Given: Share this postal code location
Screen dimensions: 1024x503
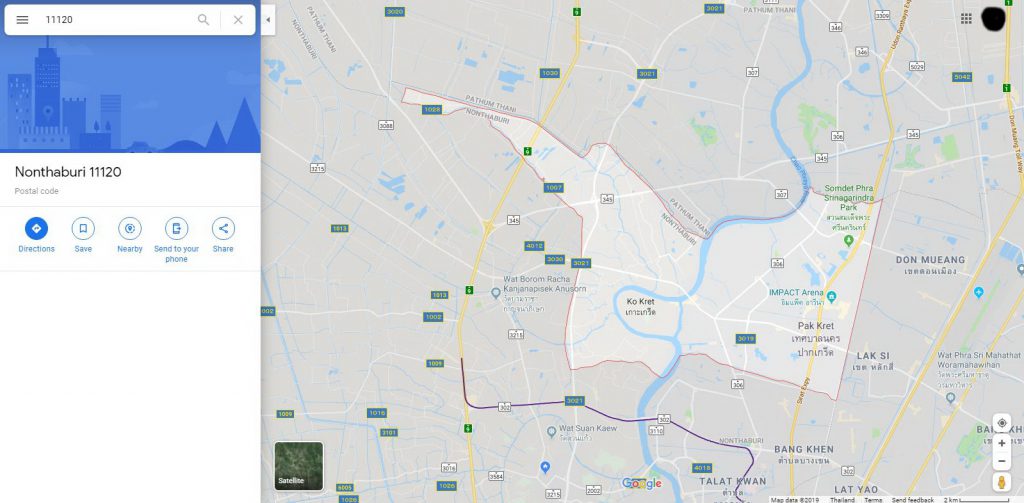Looking at the screenshot, I should [x=223, y=229].
